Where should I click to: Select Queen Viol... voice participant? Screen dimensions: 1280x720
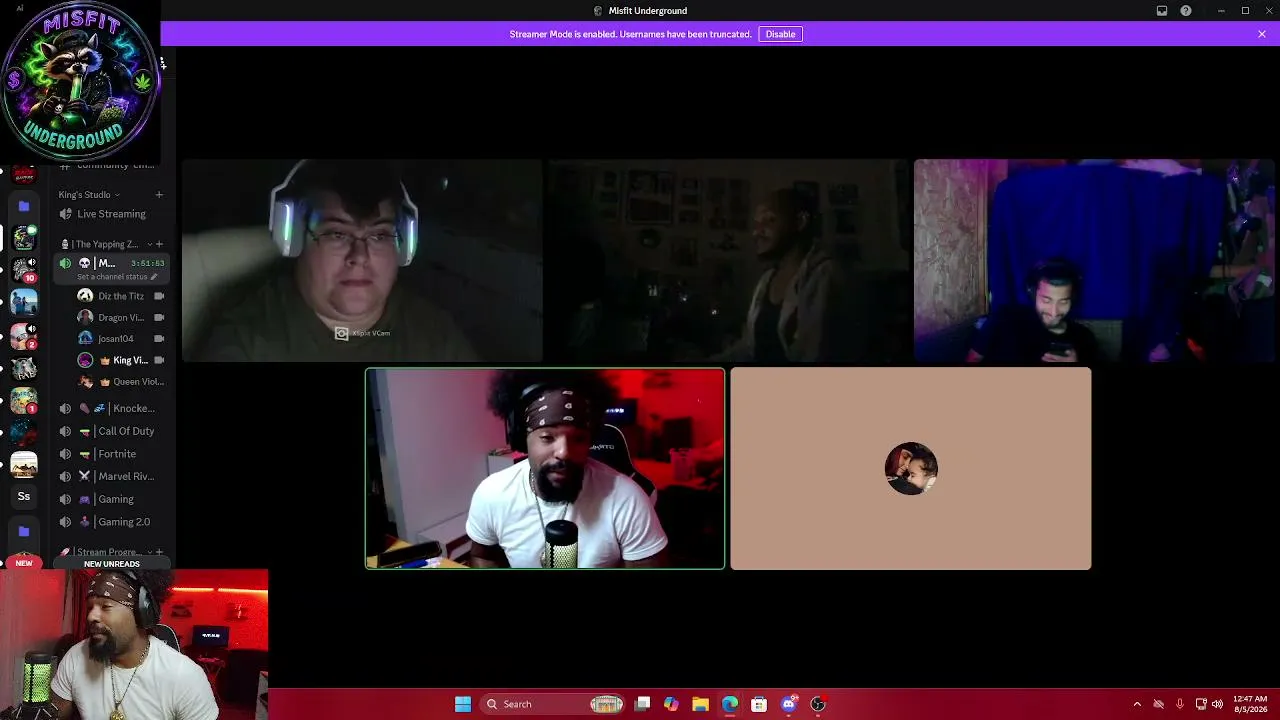120,382
